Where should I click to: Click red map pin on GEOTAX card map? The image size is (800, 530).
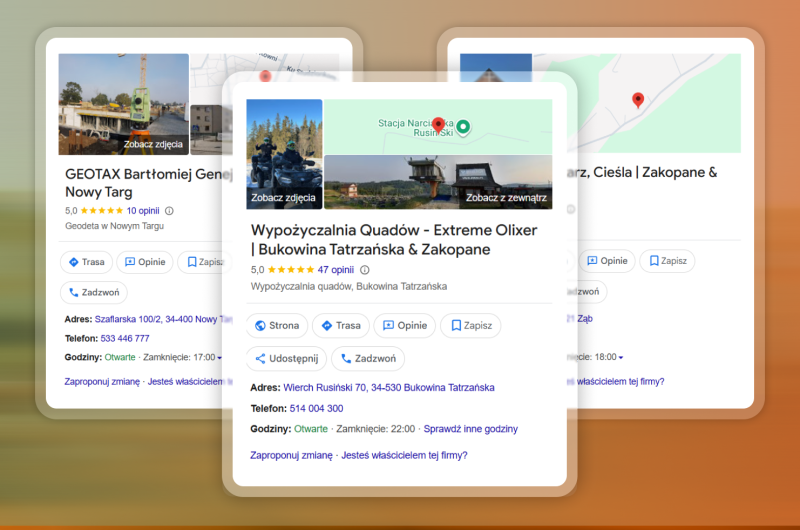265,76
